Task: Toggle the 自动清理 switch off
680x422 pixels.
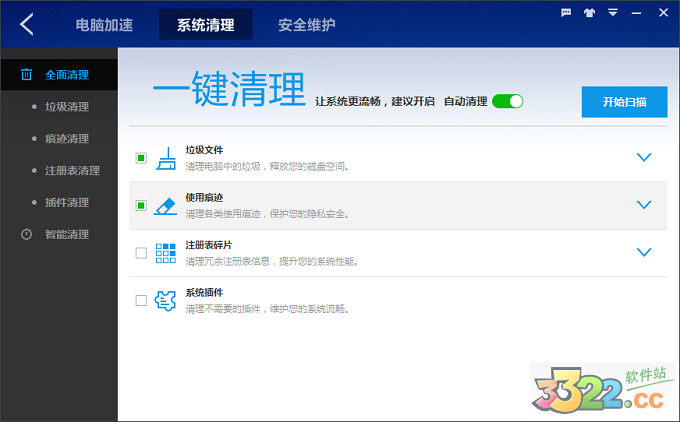Action: tap(508, 101)
